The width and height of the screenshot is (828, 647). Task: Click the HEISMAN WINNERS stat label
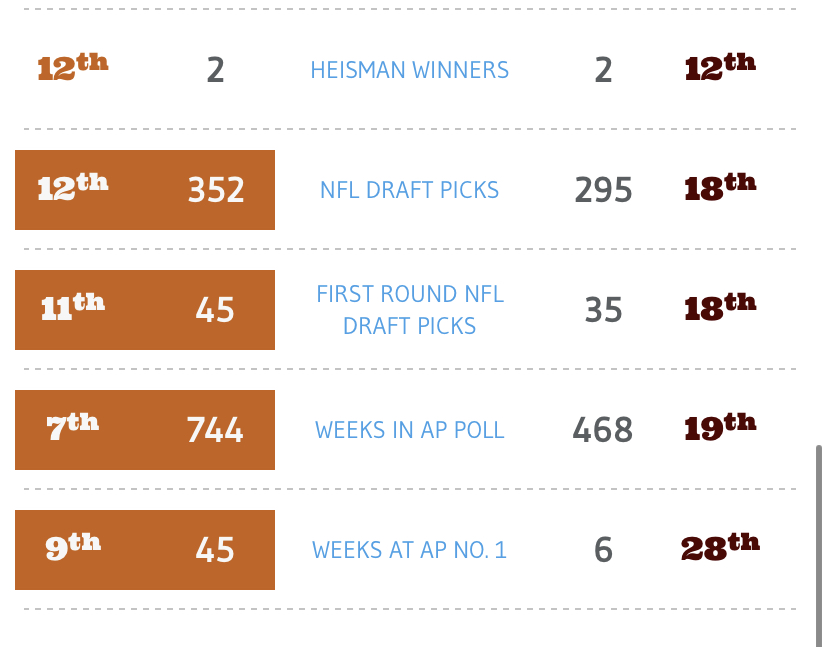pos(409,70)
